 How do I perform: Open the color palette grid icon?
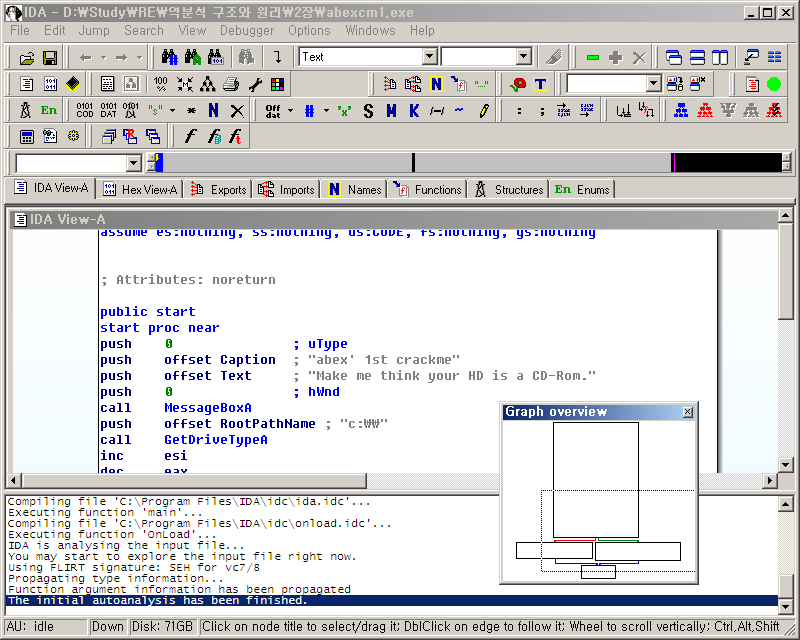tap(278, 84)
